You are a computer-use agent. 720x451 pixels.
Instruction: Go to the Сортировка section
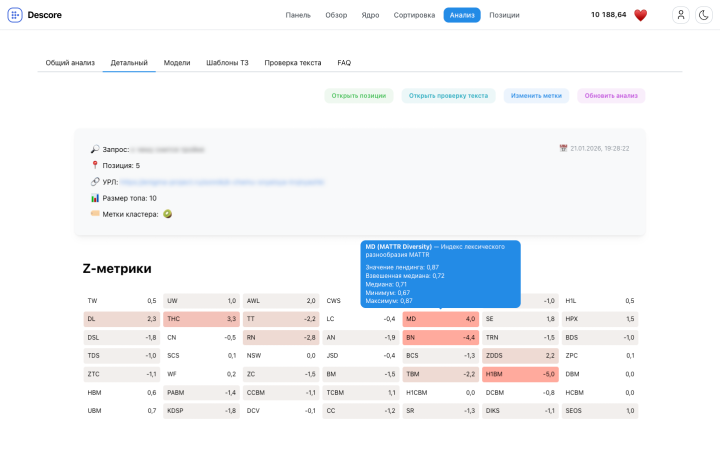coord(414,15)
